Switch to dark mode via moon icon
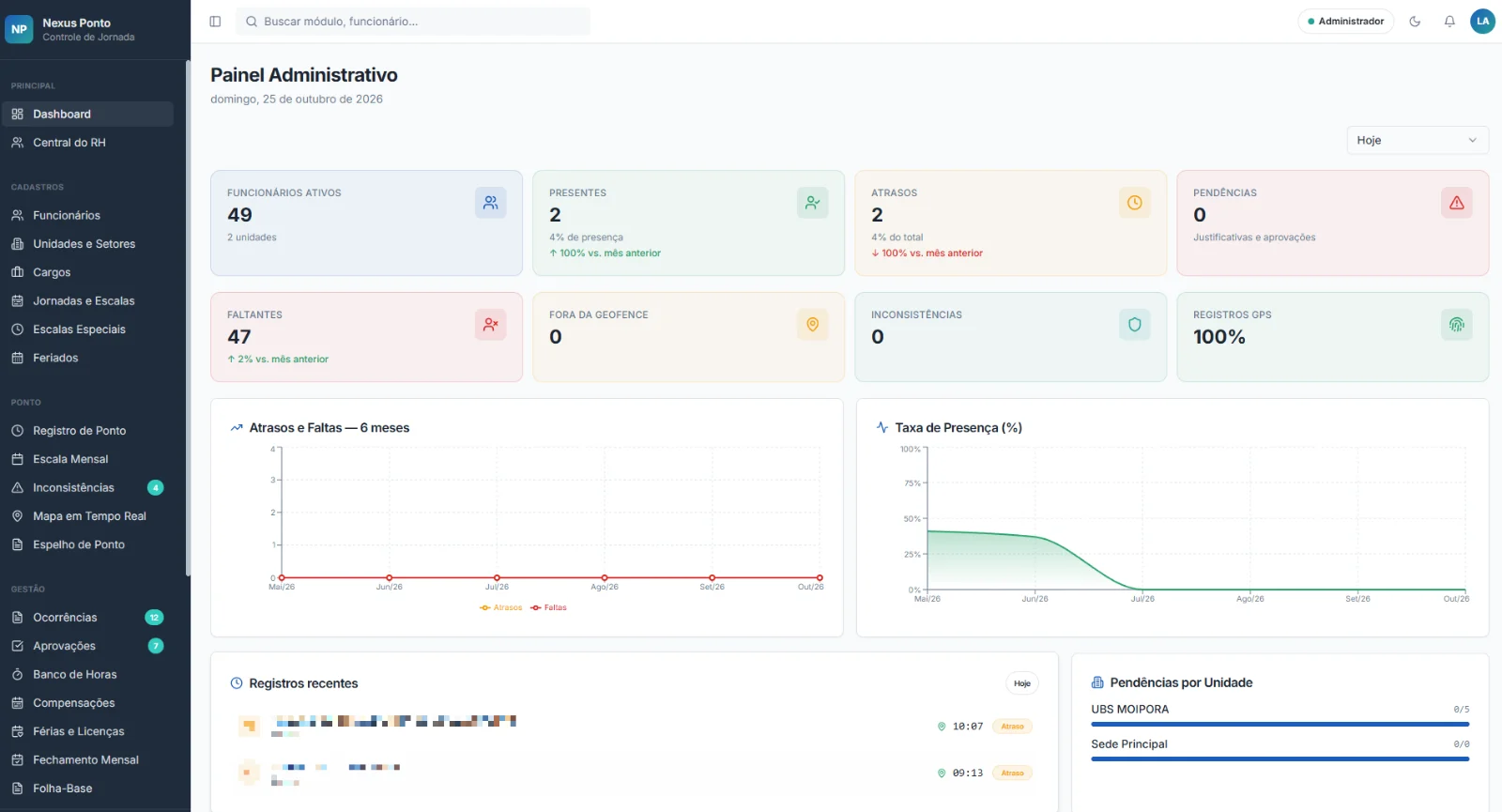The width and height of the screenshot is (1502, 812). 1415,22
